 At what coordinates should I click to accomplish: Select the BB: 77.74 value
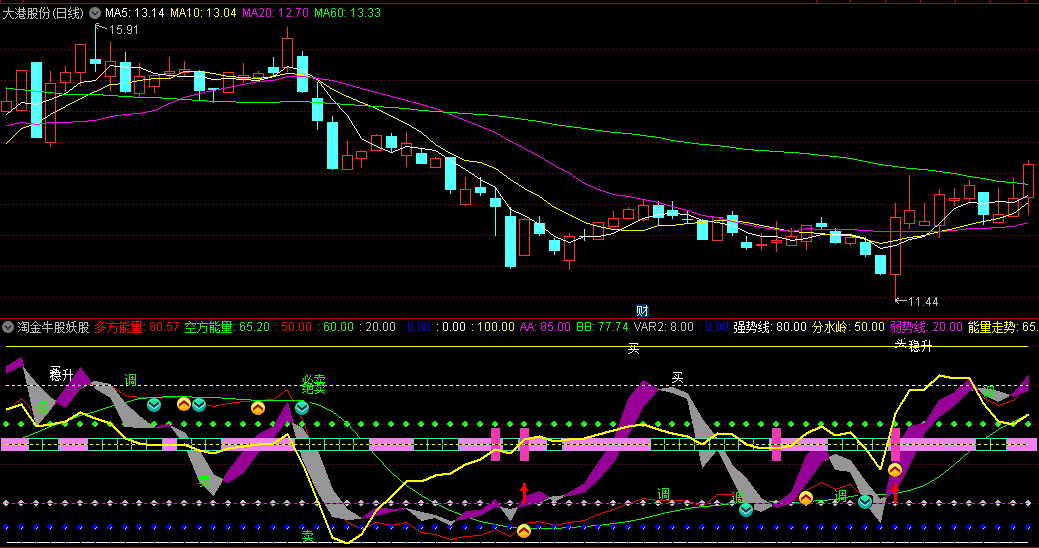coord(602,327)
